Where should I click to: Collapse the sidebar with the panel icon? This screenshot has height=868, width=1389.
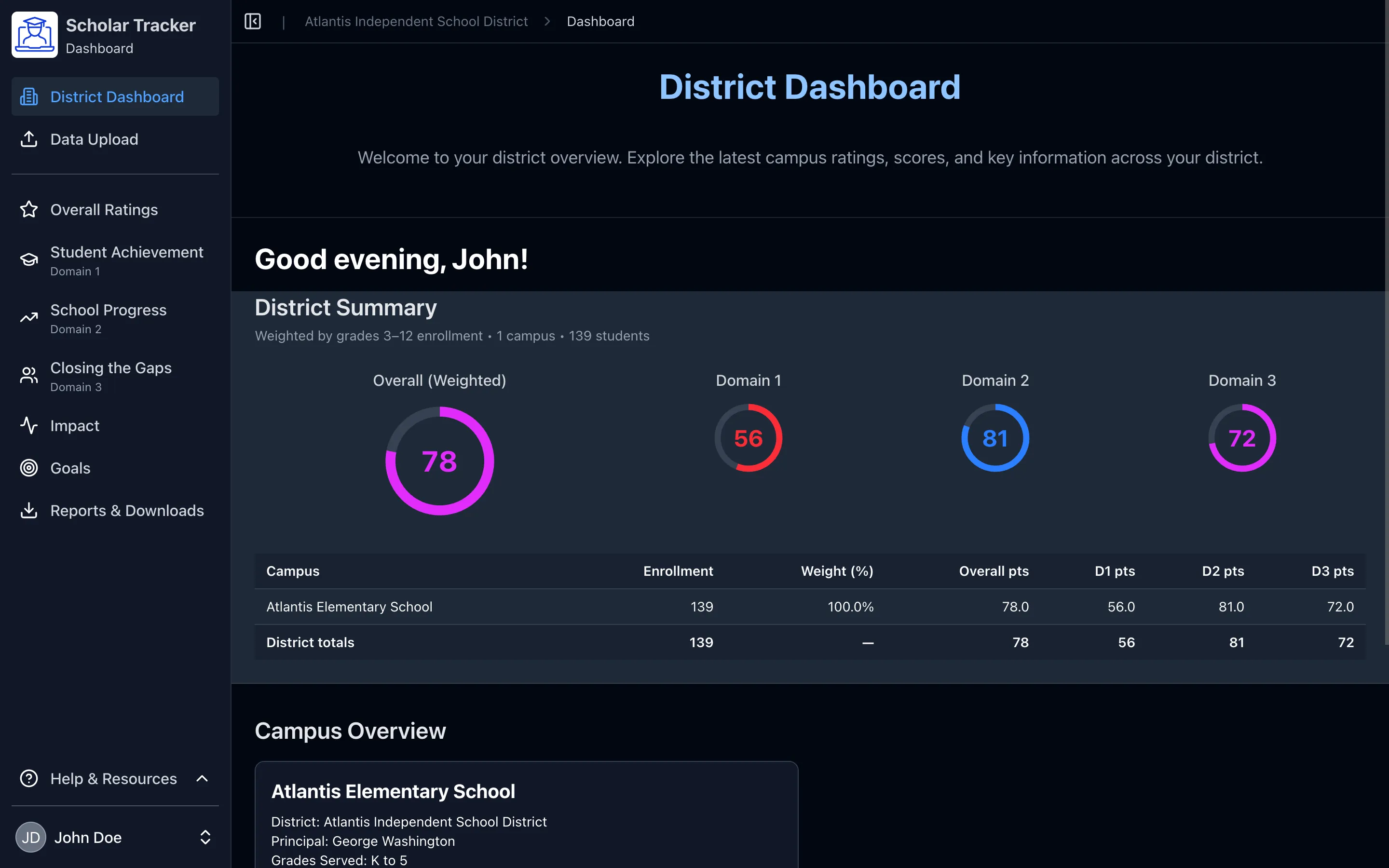coord(253,21)
